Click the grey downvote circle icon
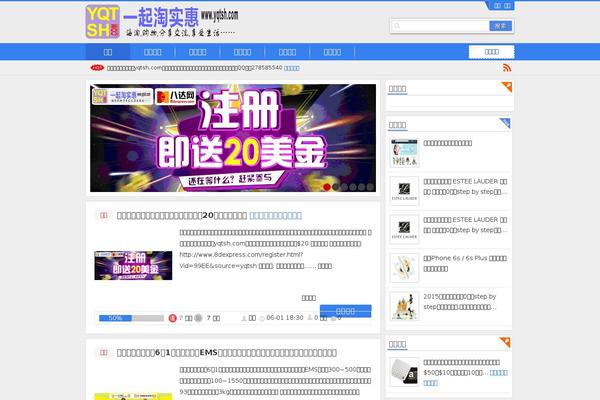The image size is (600, 400). 198,318
